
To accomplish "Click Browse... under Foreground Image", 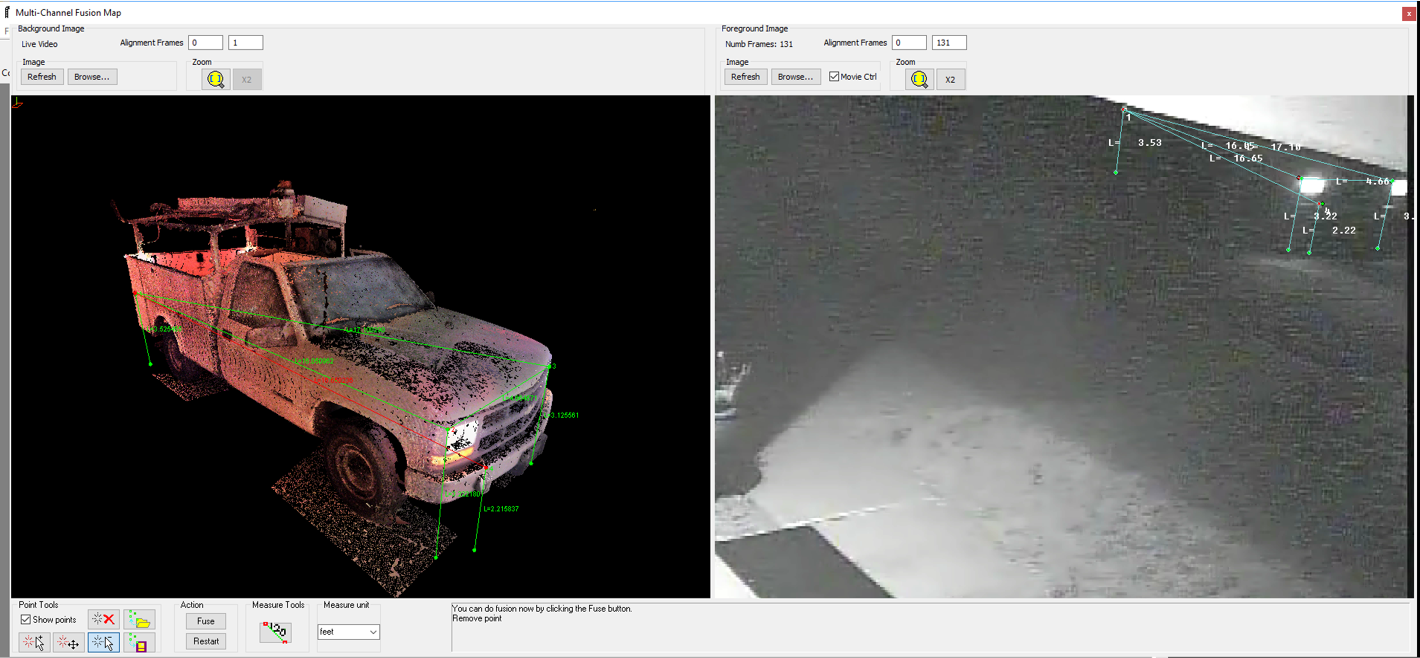I will click(x=795, y=77).
